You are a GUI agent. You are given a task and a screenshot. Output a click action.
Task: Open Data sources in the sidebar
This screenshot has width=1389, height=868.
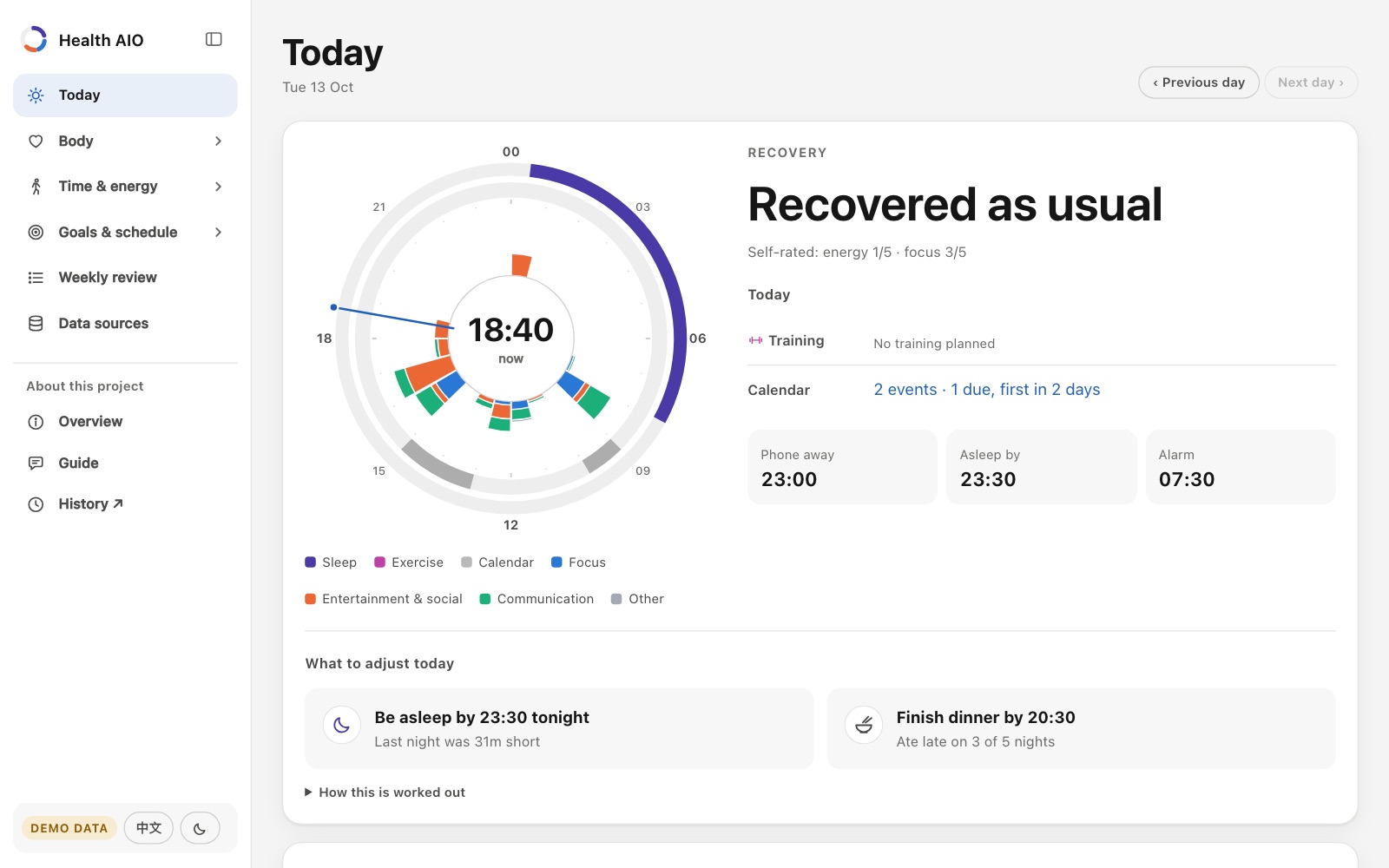tap(125, 324)
